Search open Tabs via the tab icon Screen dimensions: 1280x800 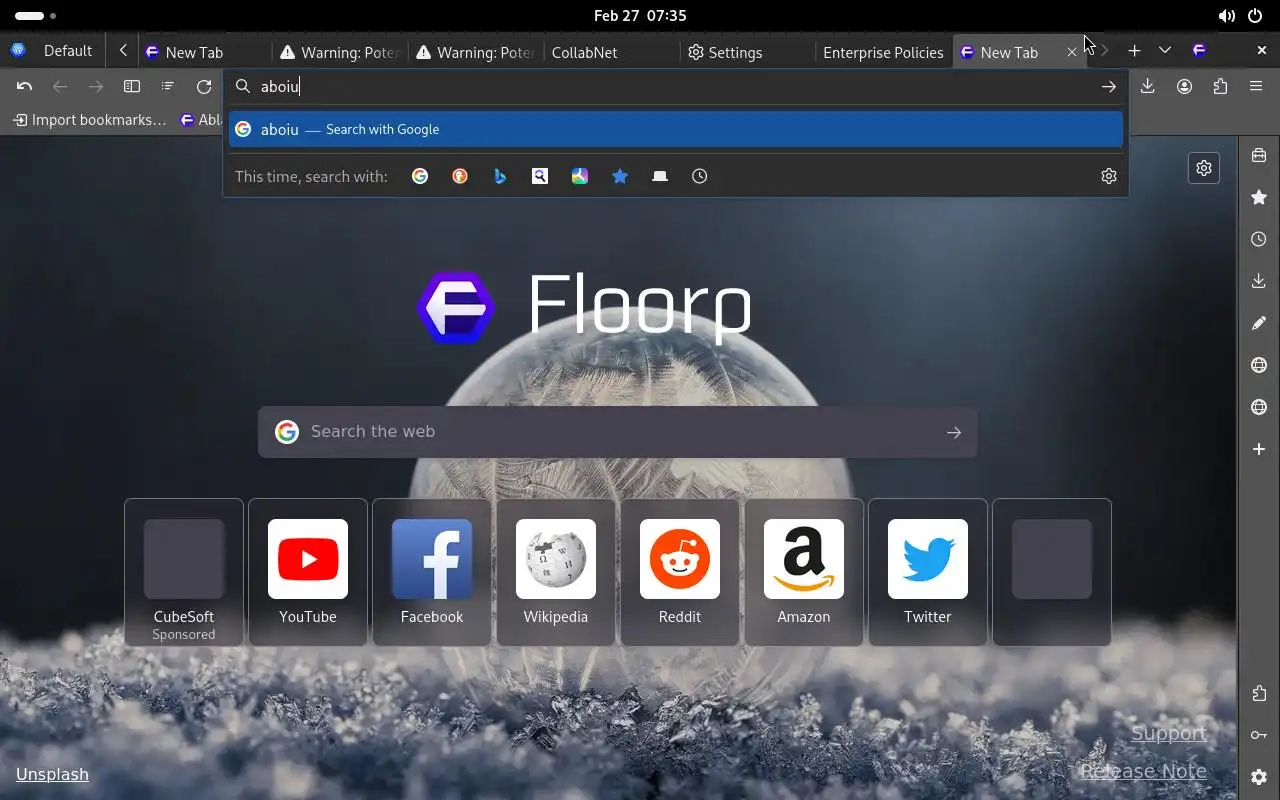pyautogui.click(x=660, y=176)
